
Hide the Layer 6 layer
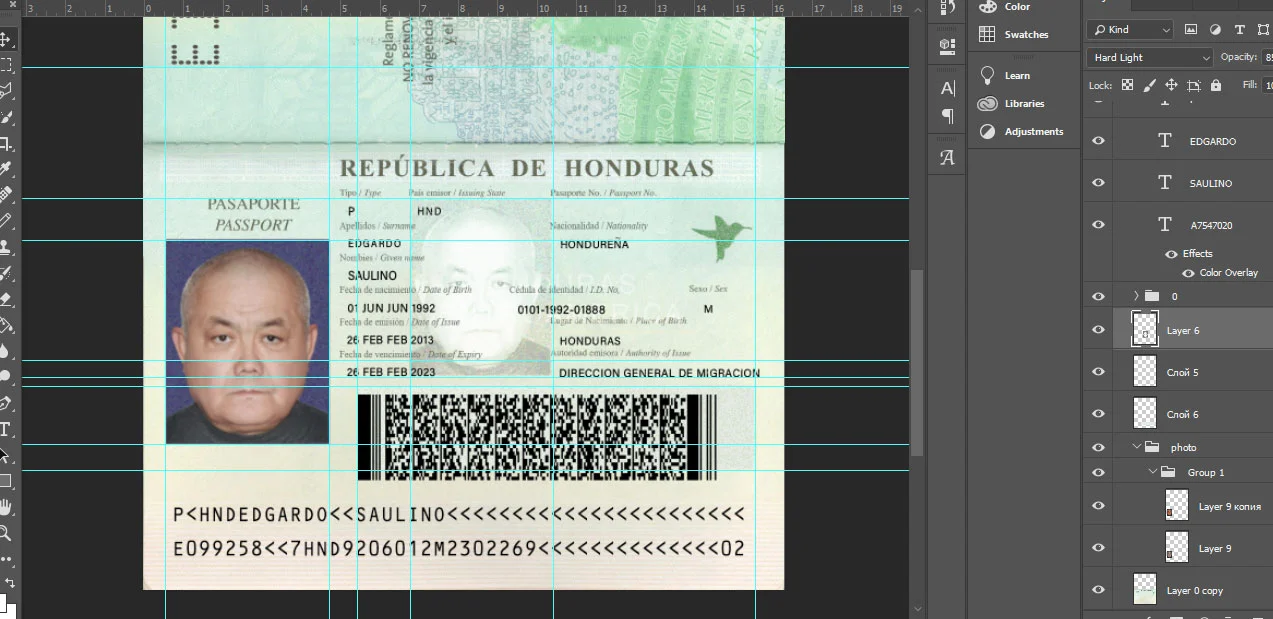[x=1098, y=330]
